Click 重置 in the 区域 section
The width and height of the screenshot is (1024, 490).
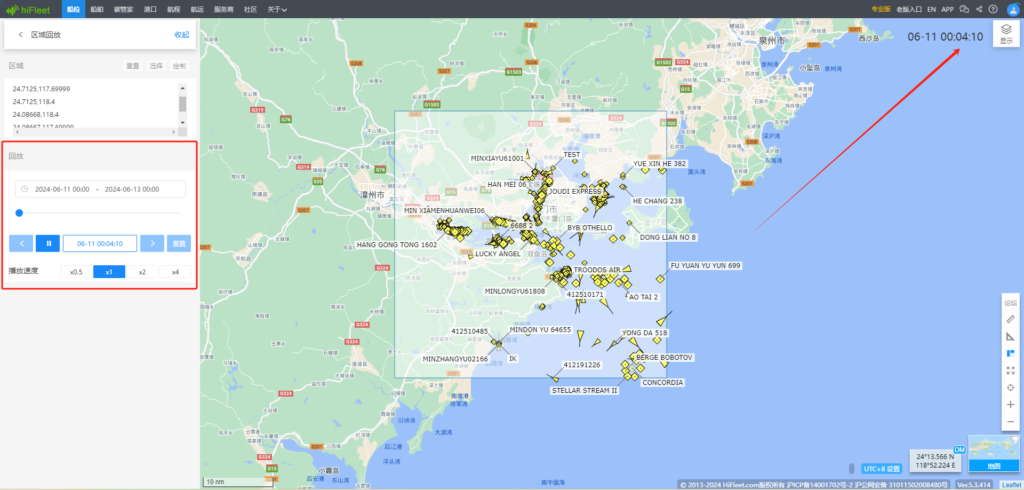tap(133, 66)
